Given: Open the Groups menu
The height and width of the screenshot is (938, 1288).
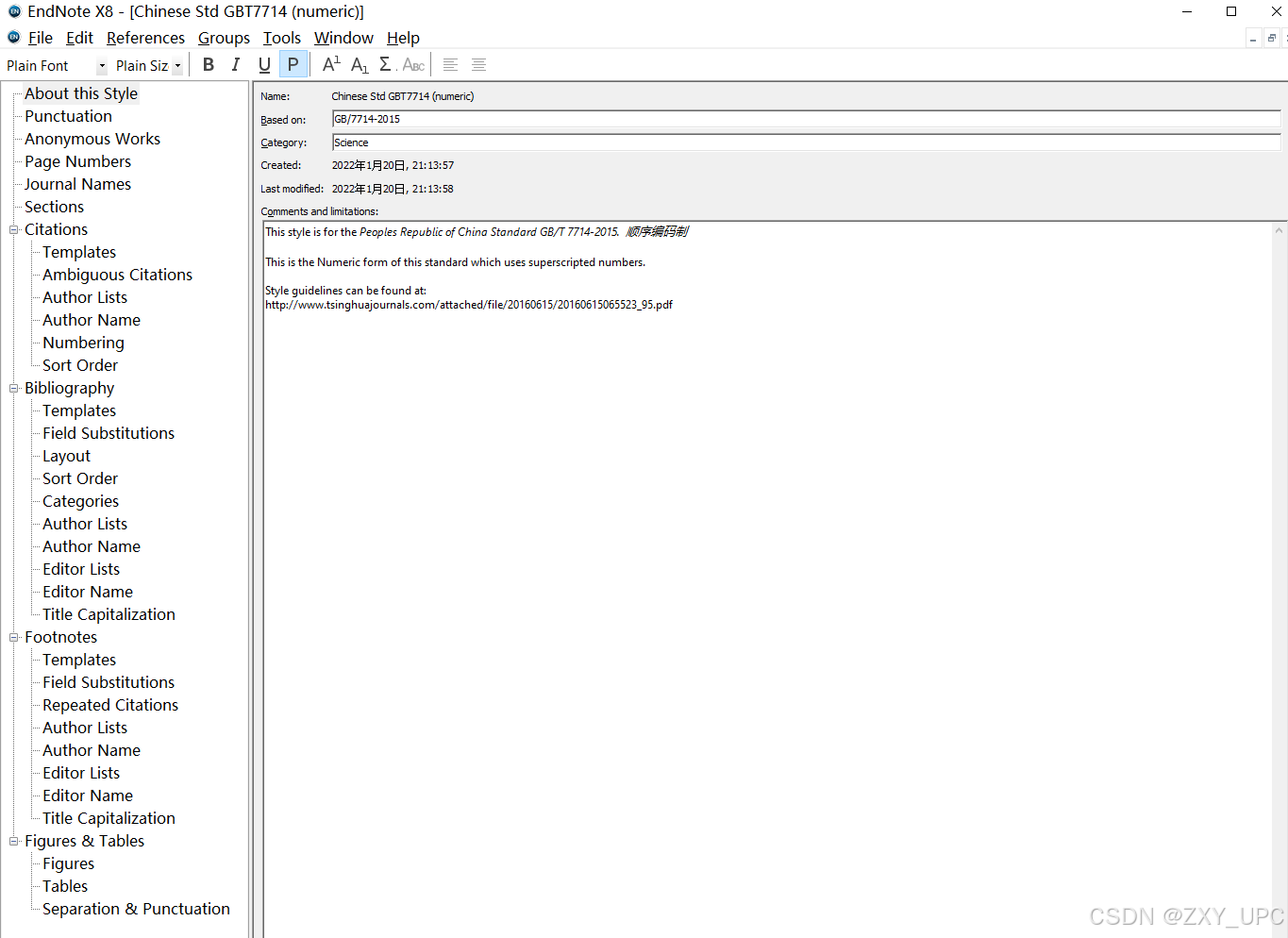Looking at the screenshot, I should pos(224,38).
